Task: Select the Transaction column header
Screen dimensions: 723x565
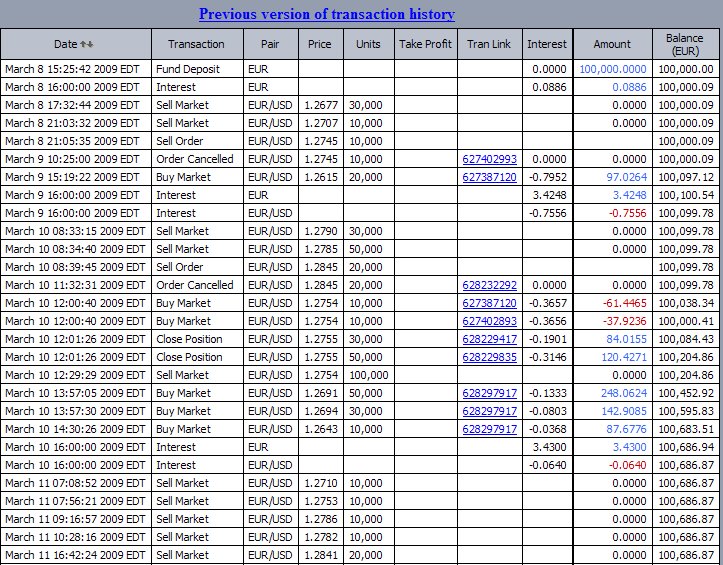Action: click(x=197, y=44)
